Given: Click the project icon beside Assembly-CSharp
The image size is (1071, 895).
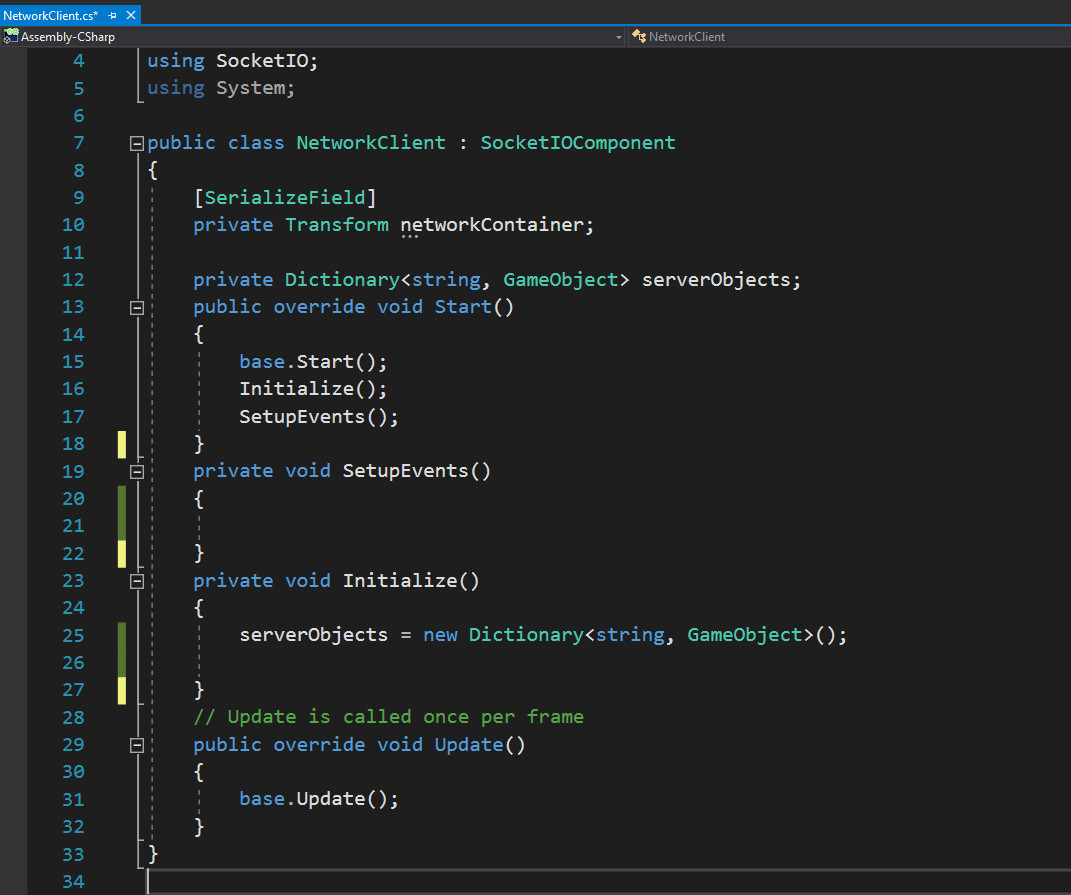Looking at the screenshot, I should coord(10,36).
